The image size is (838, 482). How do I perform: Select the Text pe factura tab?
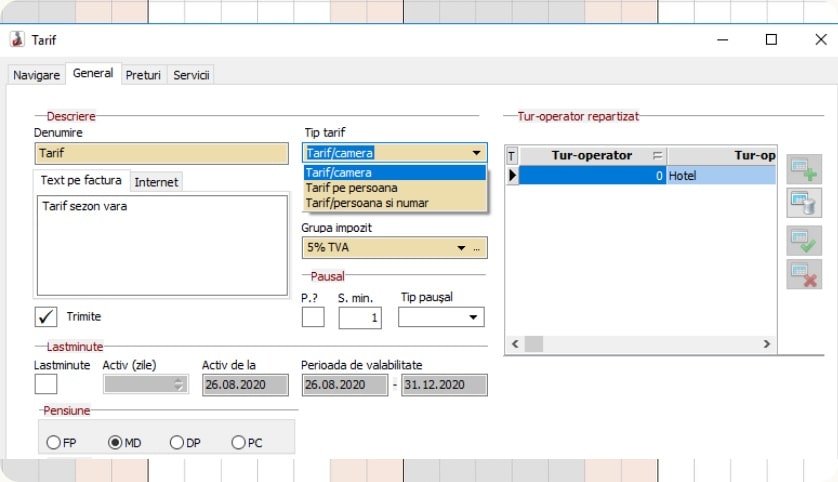(81, 181)
